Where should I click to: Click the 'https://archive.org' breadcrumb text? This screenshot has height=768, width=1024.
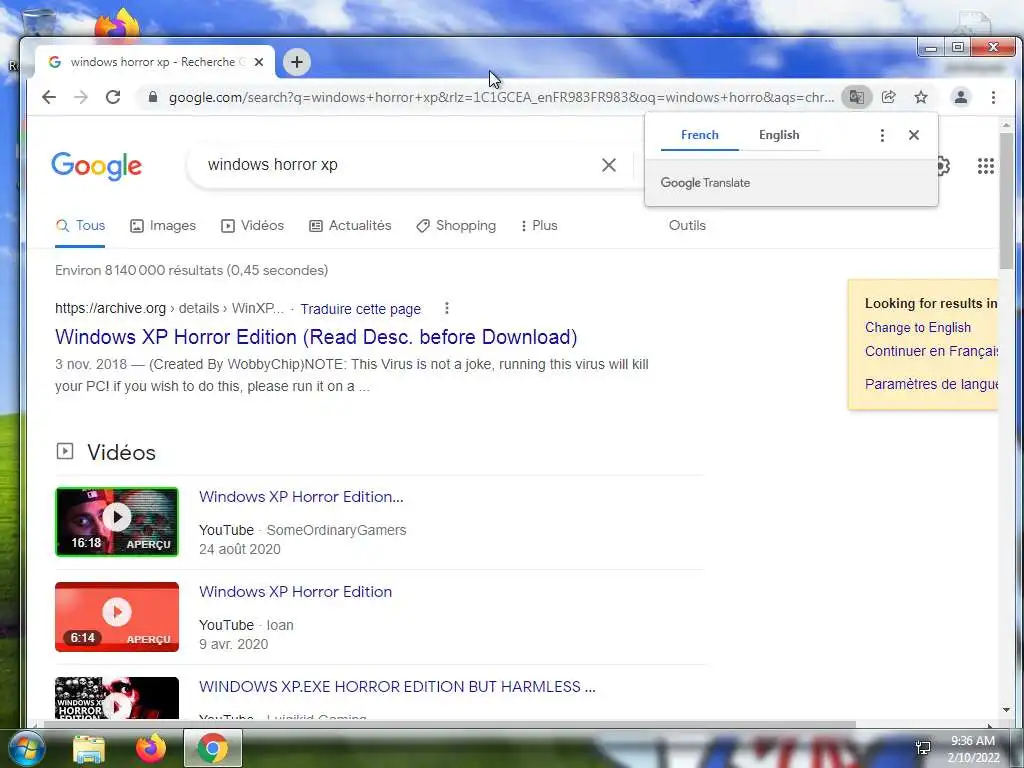point(110,308)
